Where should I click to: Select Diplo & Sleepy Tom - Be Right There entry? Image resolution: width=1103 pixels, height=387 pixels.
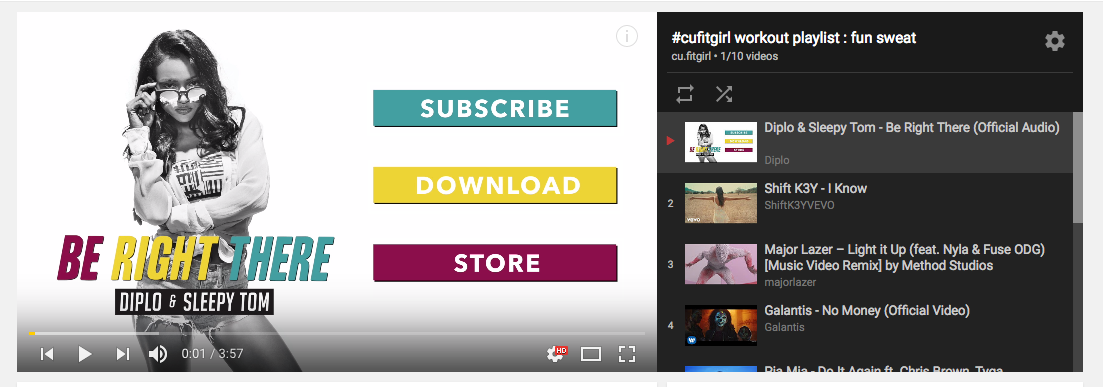pyautogui.click(x=865, y=142)
